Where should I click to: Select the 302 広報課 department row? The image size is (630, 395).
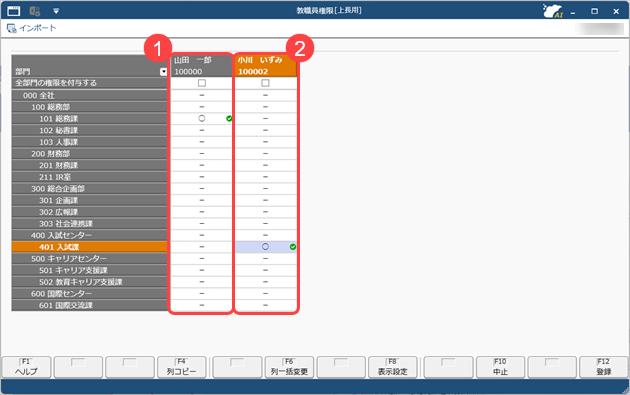[89, 212]
